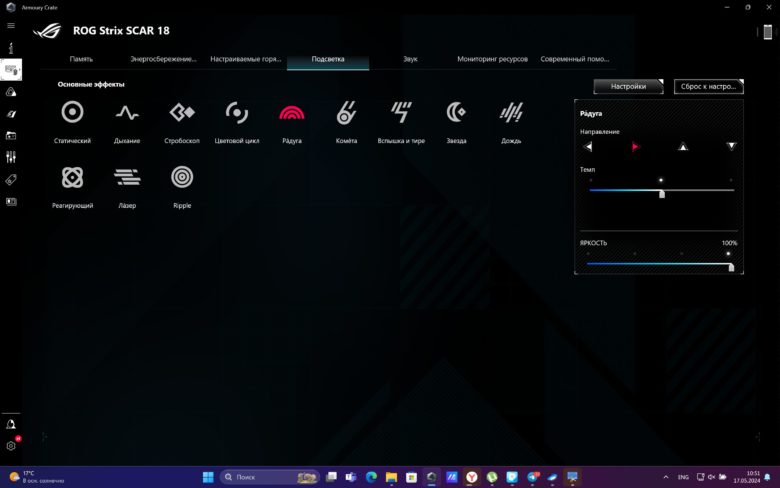This screenshot has width=780, height=488.
Task: Switch to the Память tab
Action: pos(81,59)
